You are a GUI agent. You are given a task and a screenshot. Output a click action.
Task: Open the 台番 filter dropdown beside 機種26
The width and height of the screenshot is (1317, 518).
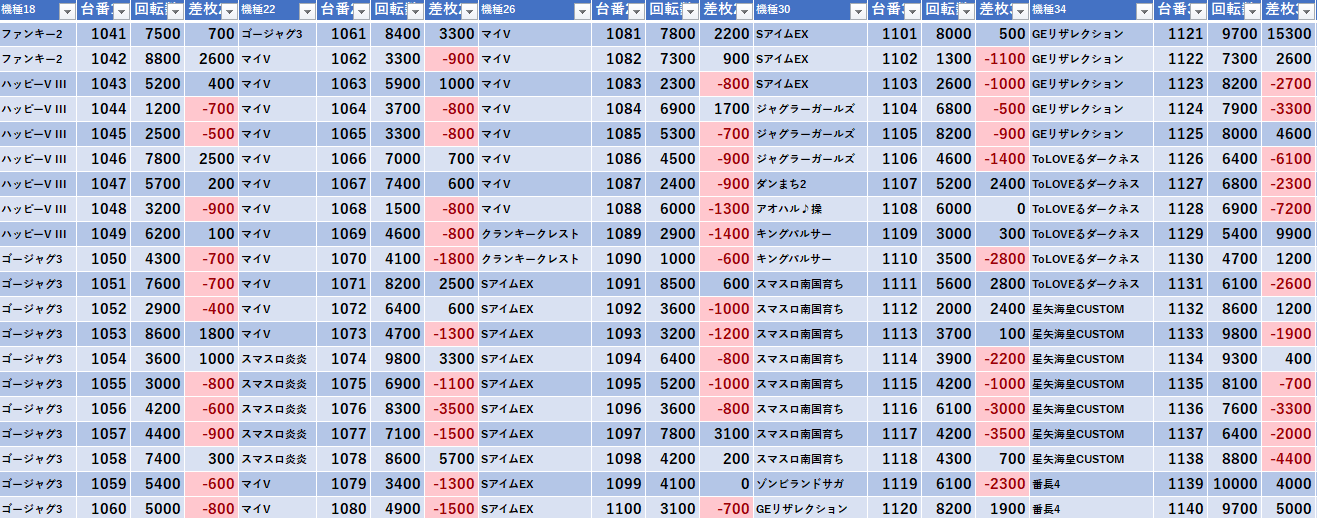click(636, 11)
